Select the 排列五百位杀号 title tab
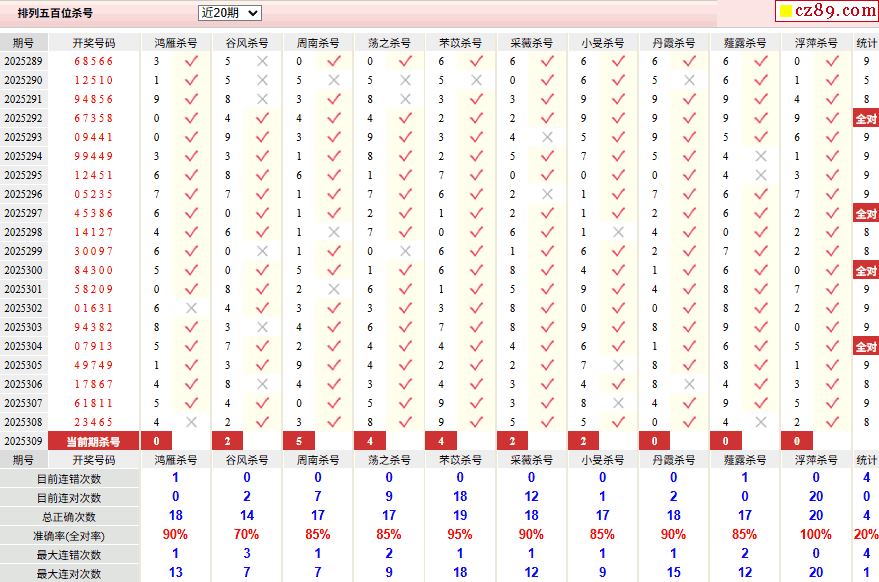The height and width of the screenshot is (582, 879). (55, 12)
